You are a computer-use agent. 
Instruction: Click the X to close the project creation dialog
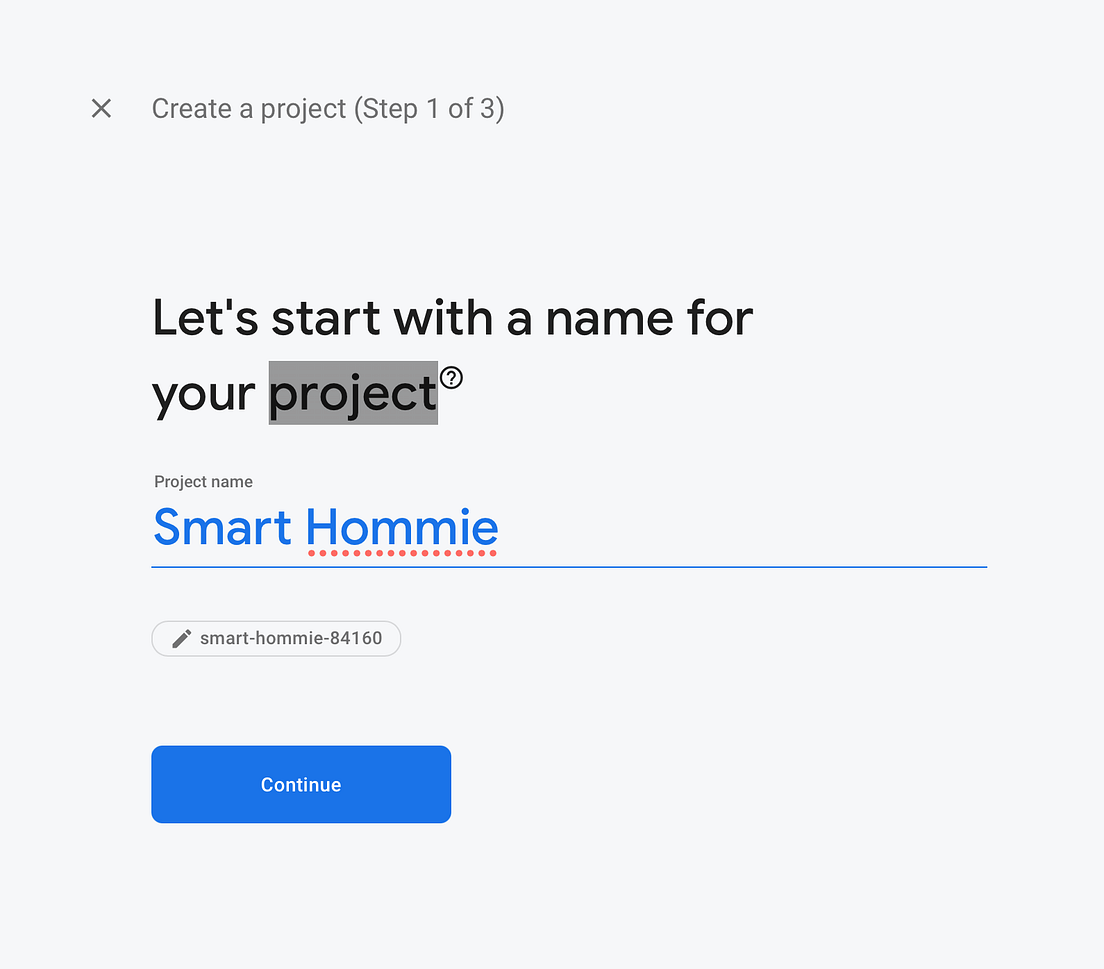click(x=101, y=108)
